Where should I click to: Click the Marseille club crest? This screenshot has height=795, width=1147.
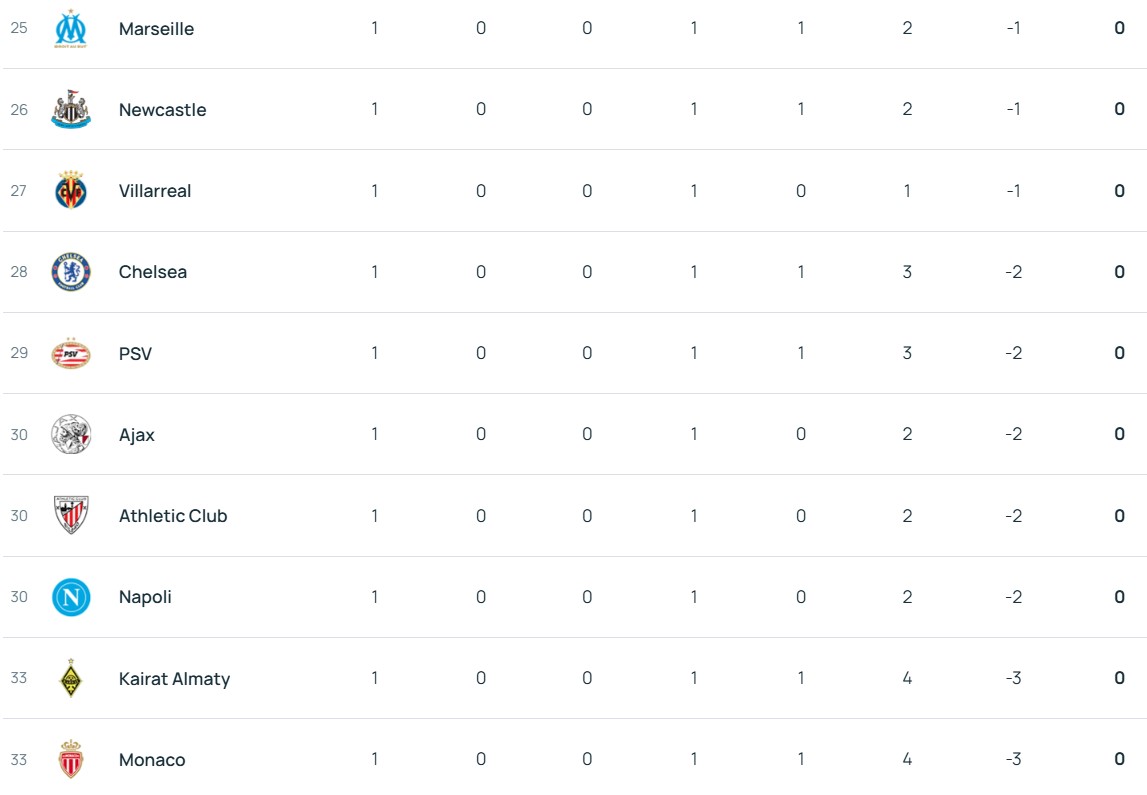coord(71,29)
